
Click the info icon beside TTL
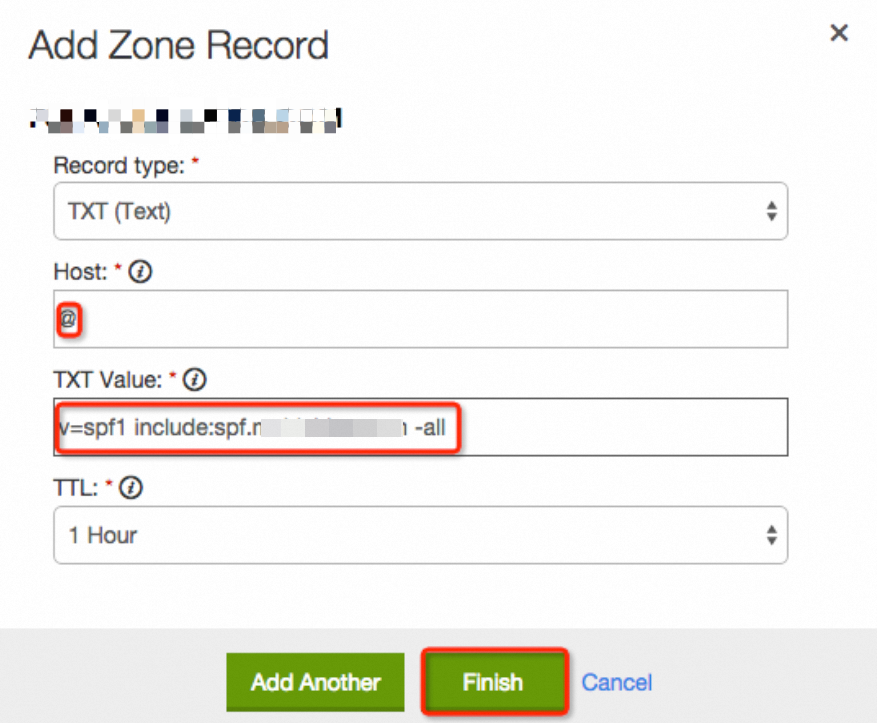pyautogui.click(x=129, y=487)
